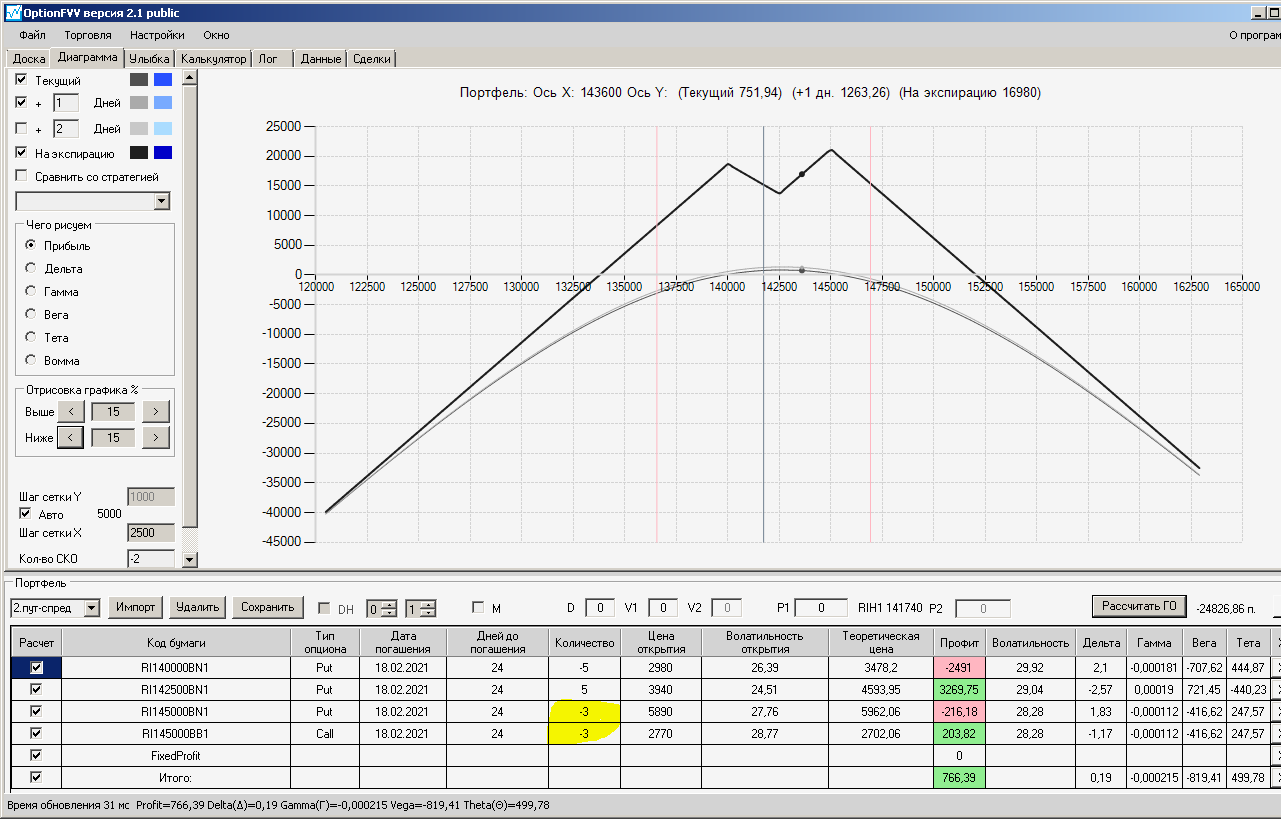
Task: Uncheck the Расчет box for RI142500BN1
Action: (37, 689)
